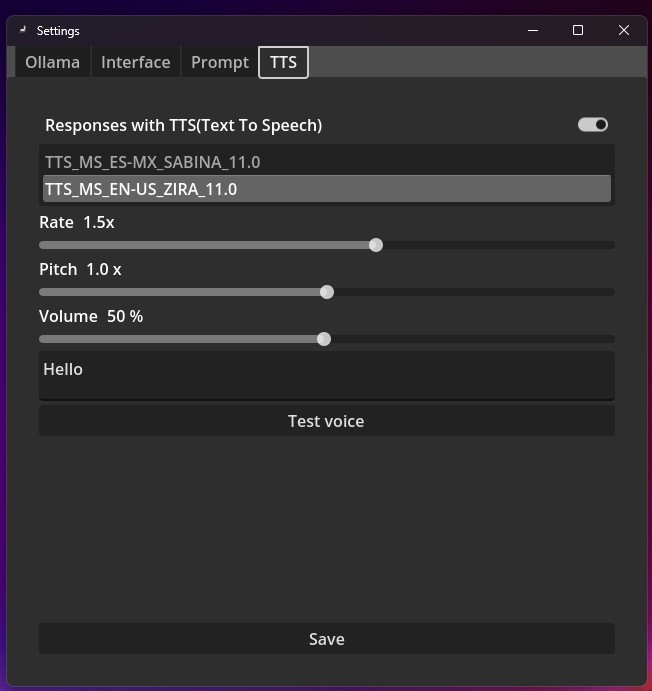Select the TTS tab
Screen dimensions: 652x691
(283, 62)
